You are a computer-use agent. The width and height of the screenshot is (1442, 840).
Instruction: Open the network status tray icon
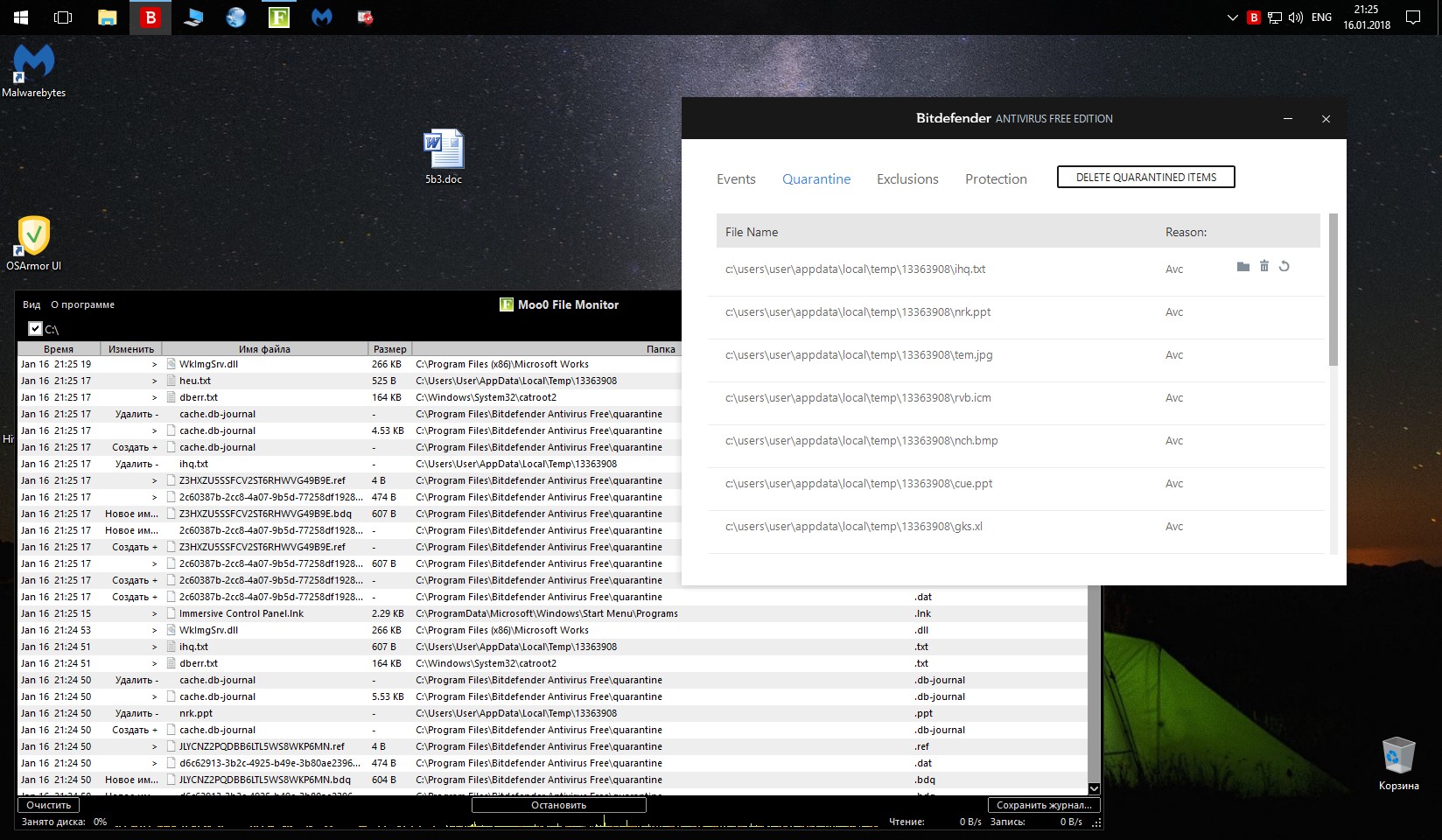[1275, 17]
